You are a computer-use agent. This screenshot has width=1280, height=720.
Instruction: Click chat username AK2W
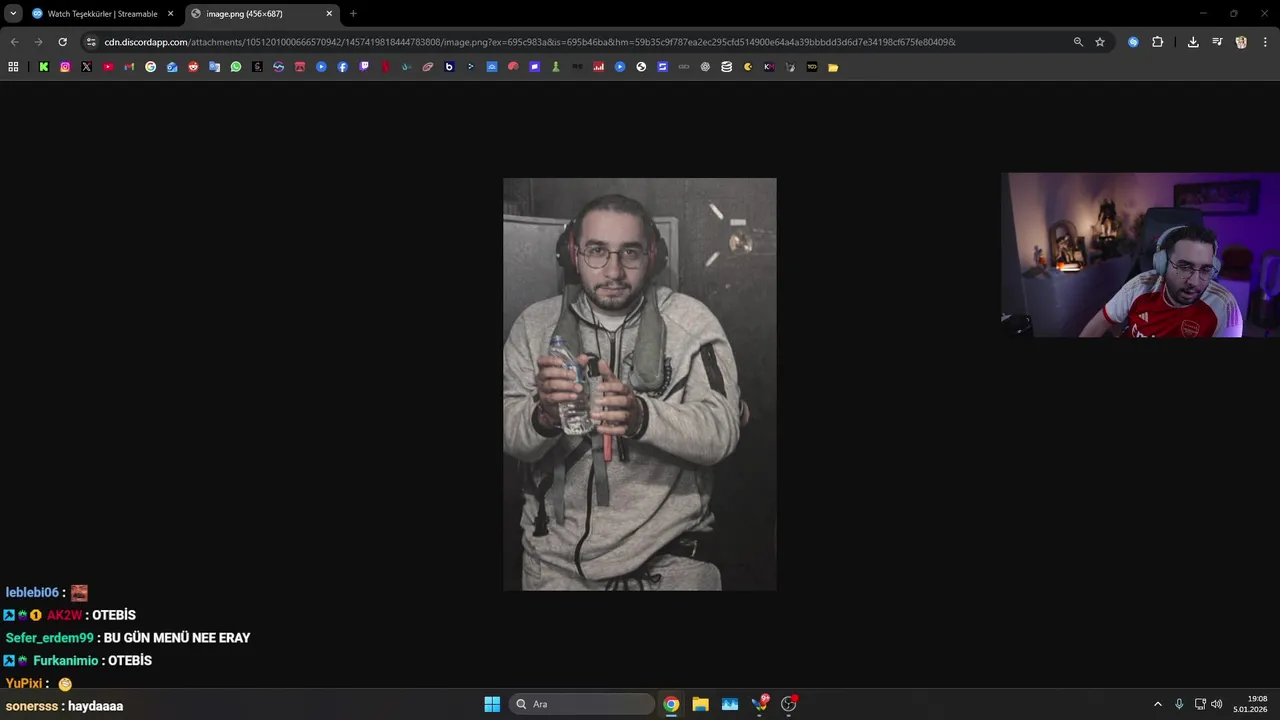[x=64, y=615]
